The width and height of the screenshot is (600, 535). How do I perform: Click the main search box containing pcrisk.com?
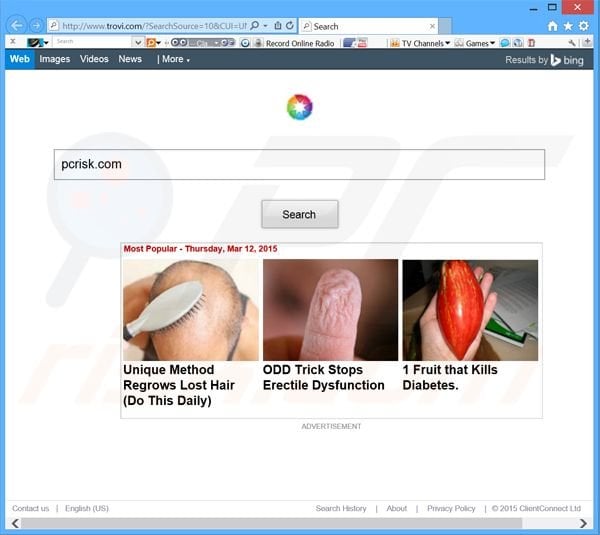pos(299,164)
